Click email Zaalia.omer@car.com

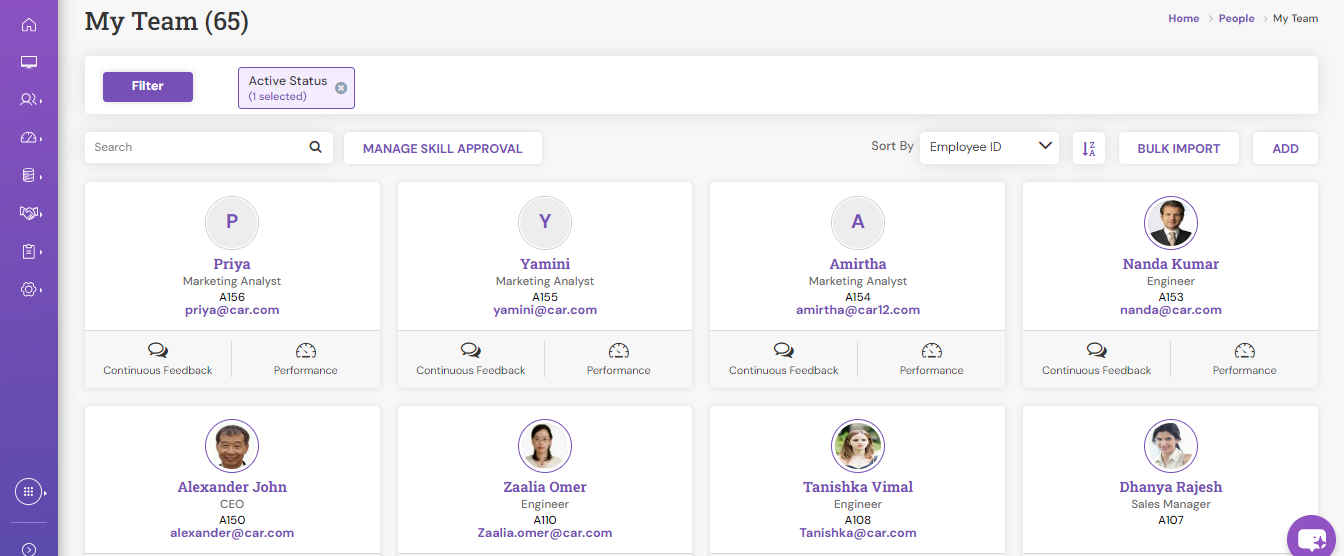(x=545, y=533)
